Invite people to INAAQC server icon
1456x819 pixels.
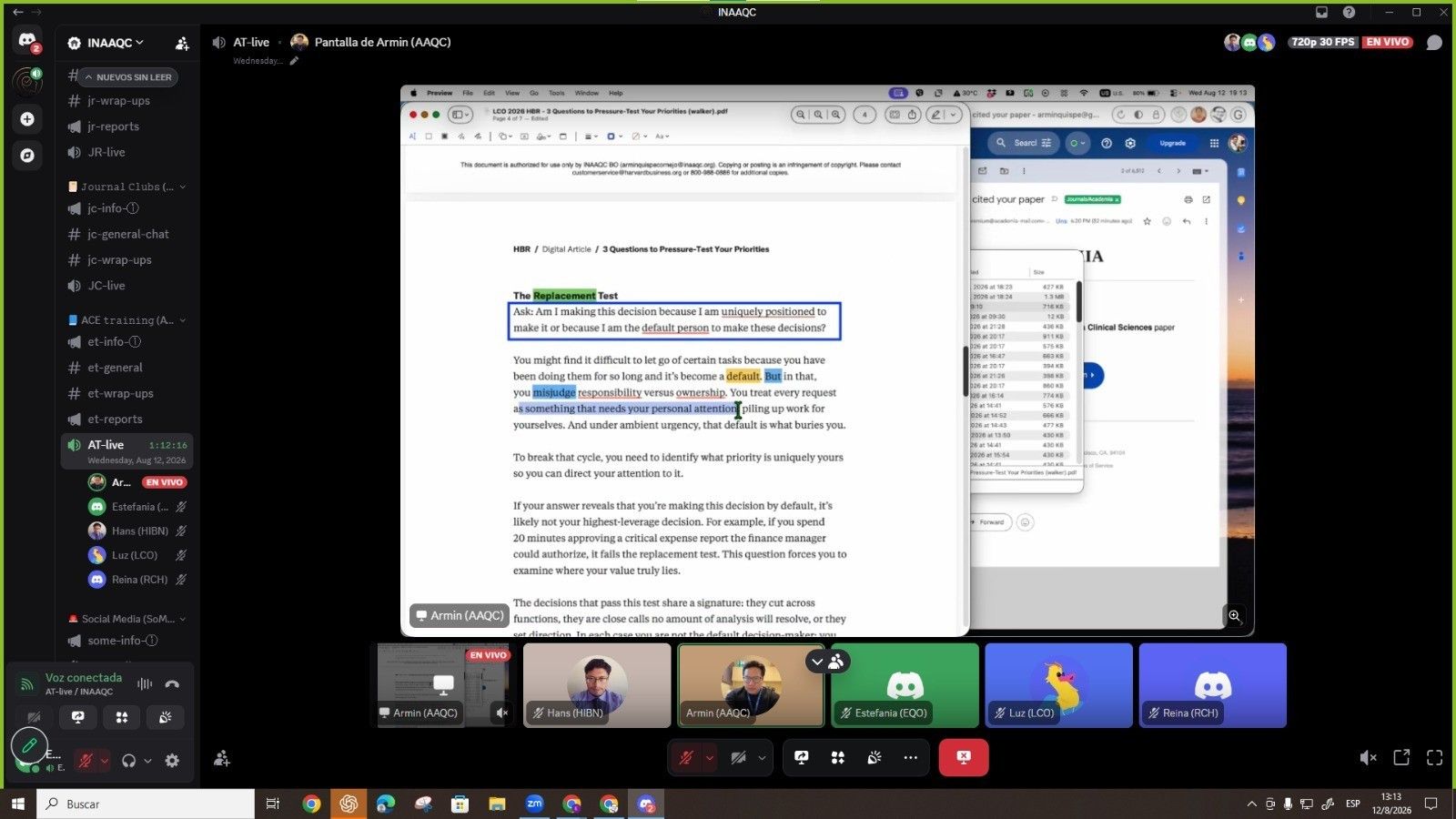[x=182, y=43]
